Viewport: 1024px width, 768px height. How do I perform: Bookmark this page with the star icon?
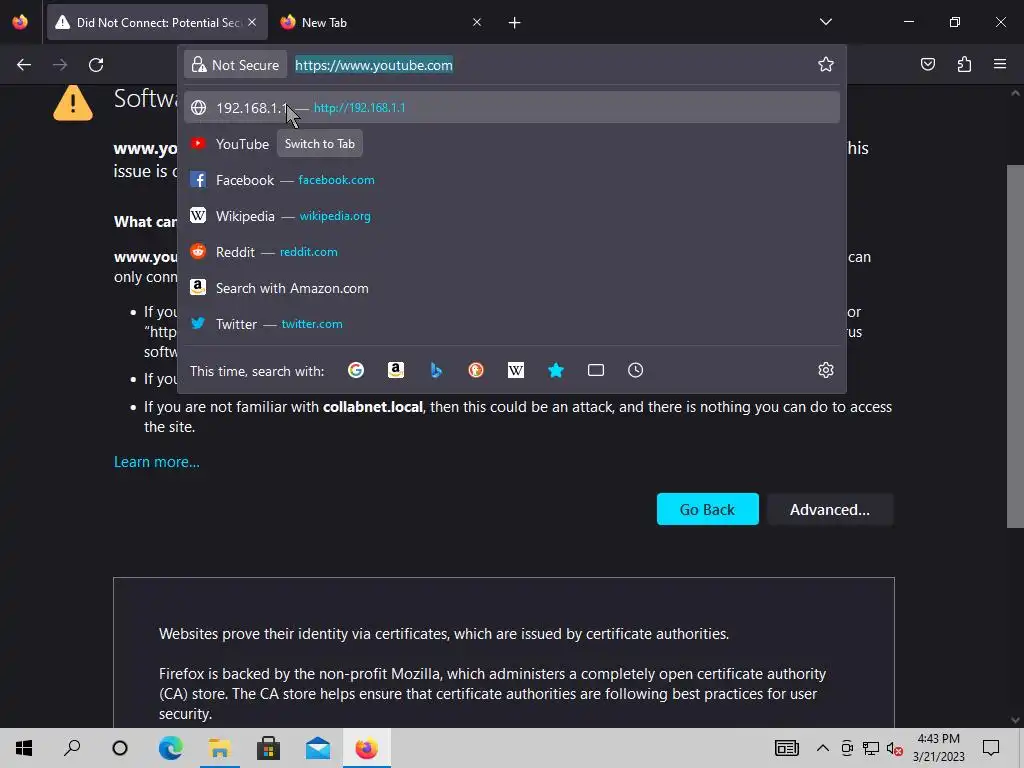coord(825,64)
